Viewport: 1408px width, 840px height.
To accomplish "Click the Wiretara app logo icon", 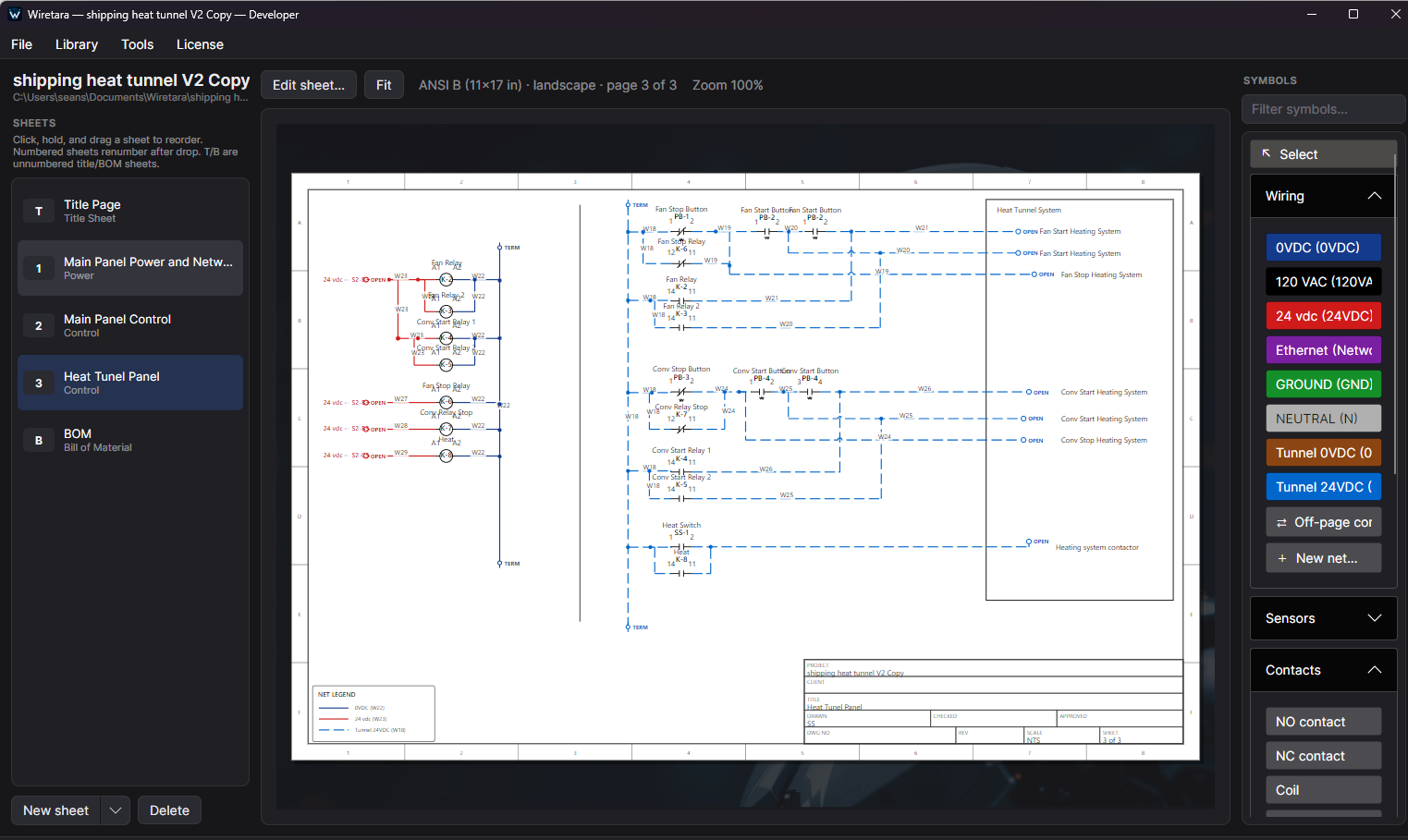I will [14, 14].
